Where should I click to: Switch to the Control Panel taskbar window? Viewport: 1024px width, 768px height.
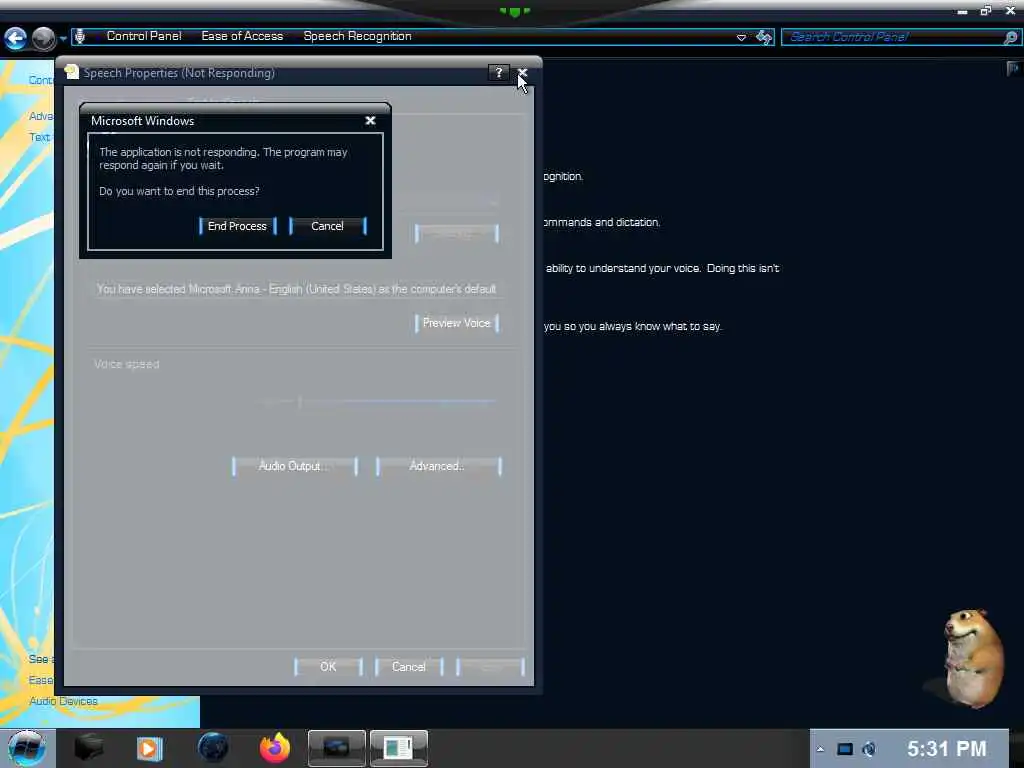click(337, 748)
